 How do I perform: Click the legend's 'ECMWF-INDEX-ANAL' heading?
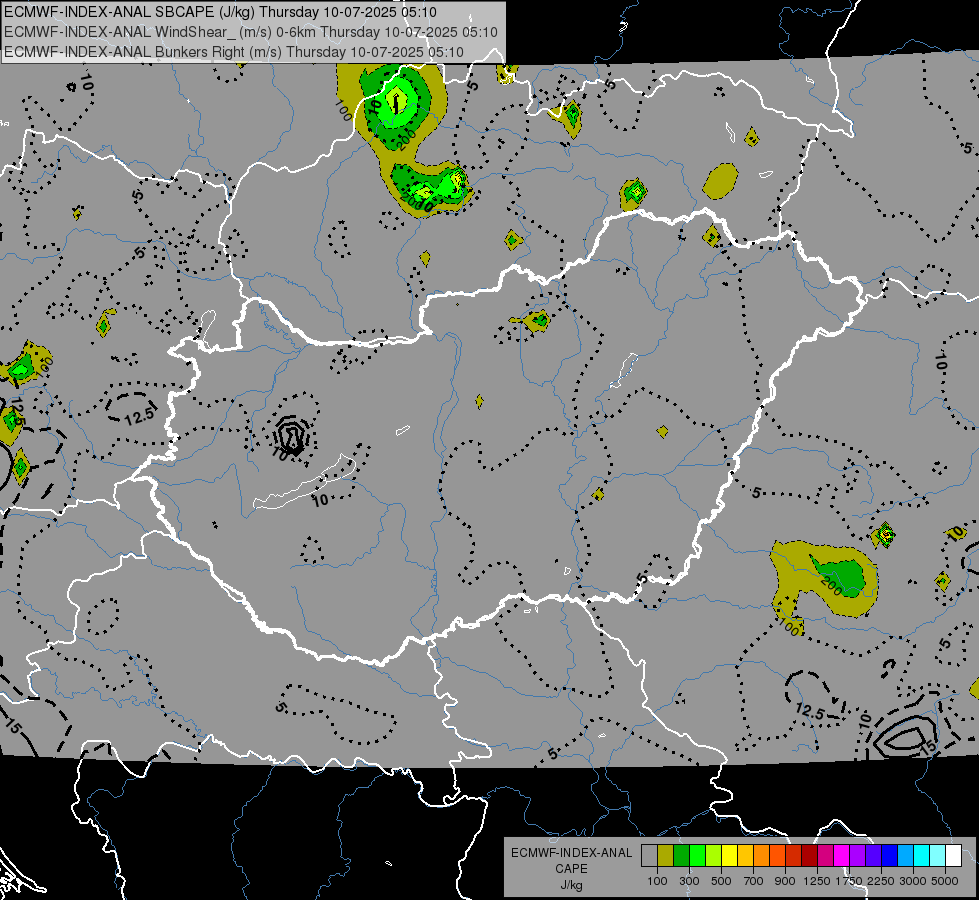(571, 853)
